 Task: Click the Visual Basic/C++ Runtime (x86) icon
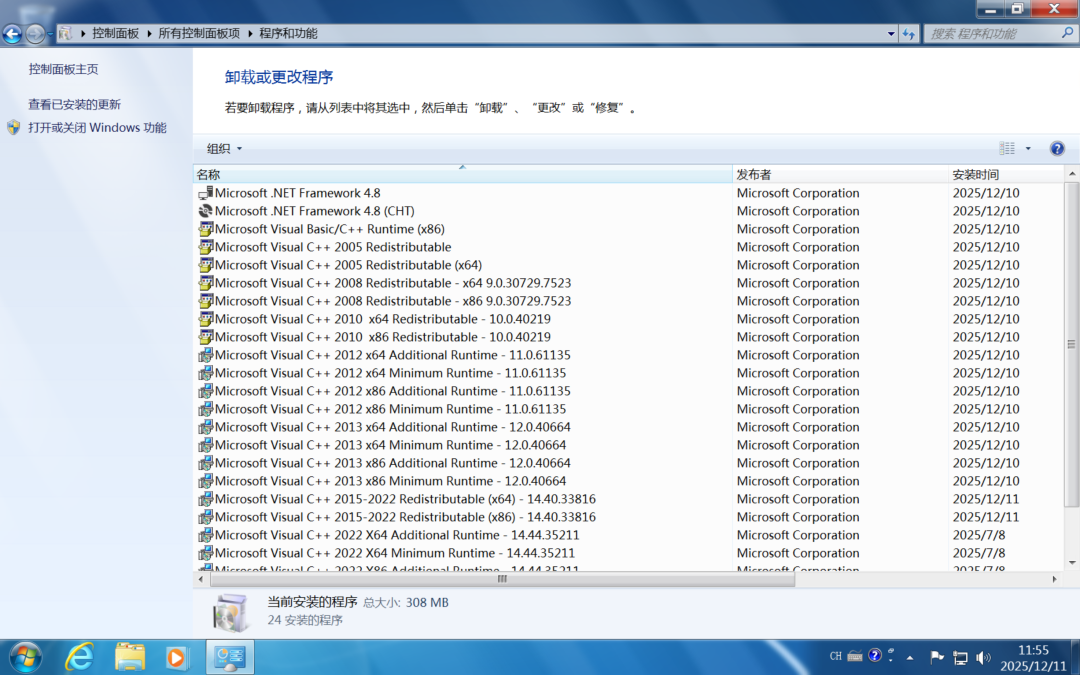coord(205,229)
